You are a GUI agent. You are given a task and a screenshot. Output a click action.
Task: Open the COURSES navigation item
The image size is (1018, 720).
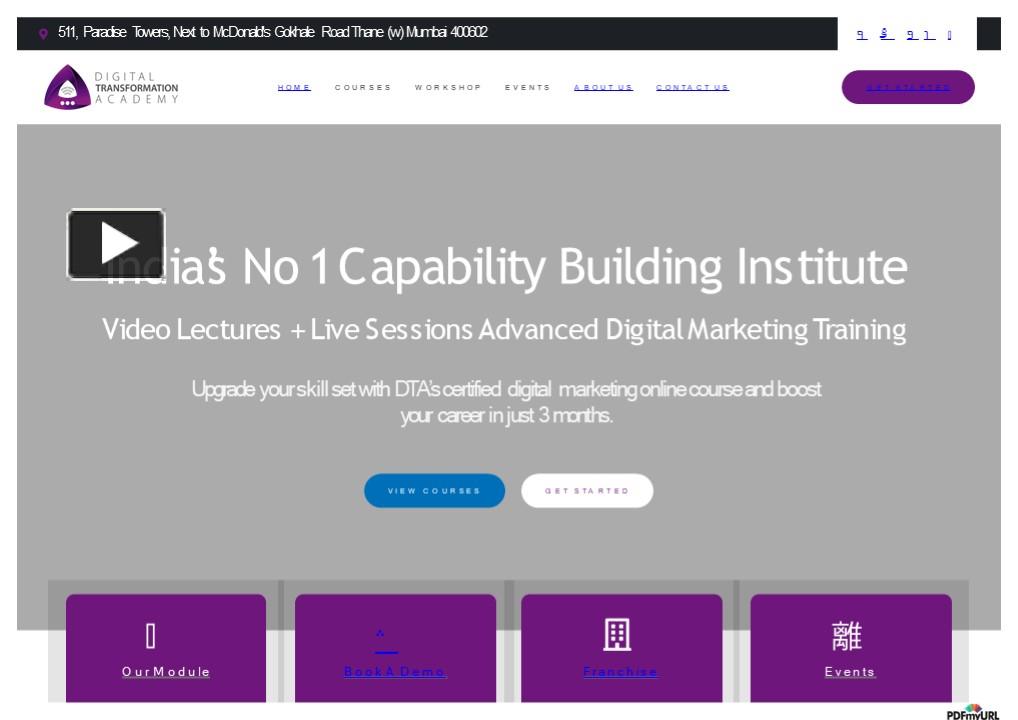click(x=364, y=87)
